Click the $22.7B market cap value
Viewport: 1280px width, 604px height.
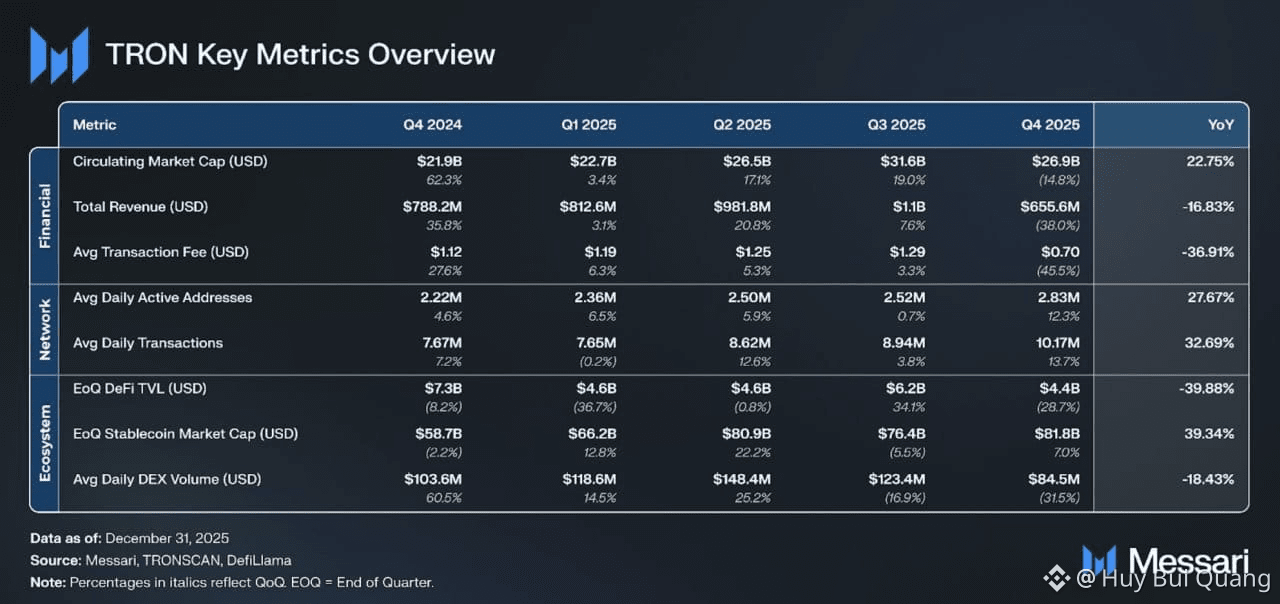(x=594, y=161)
